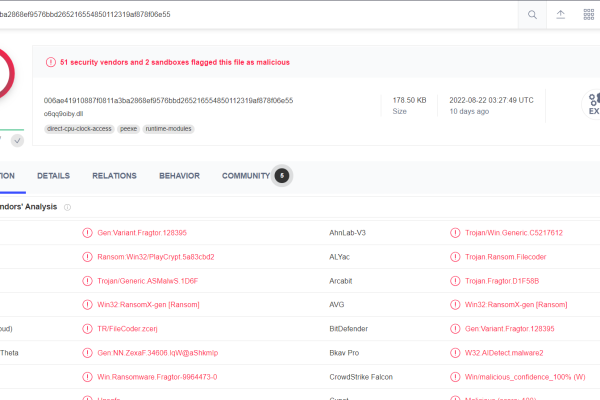Click the AVG vendor name
Viewport: 600px width, 400px height.
(x=337, y=305)
